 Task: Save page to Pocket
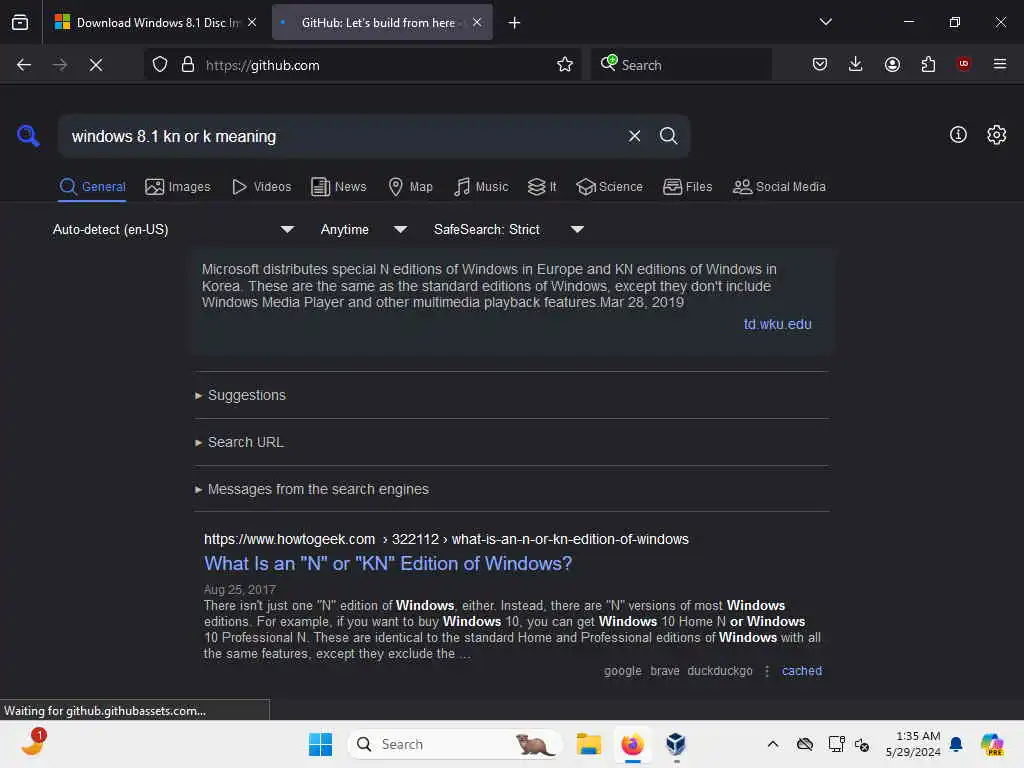[x=820, y=64]
